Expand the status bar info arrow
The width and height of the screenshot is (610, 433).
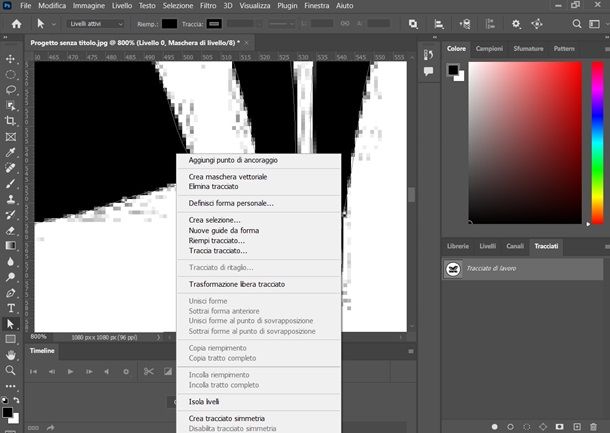pos(158,337)
